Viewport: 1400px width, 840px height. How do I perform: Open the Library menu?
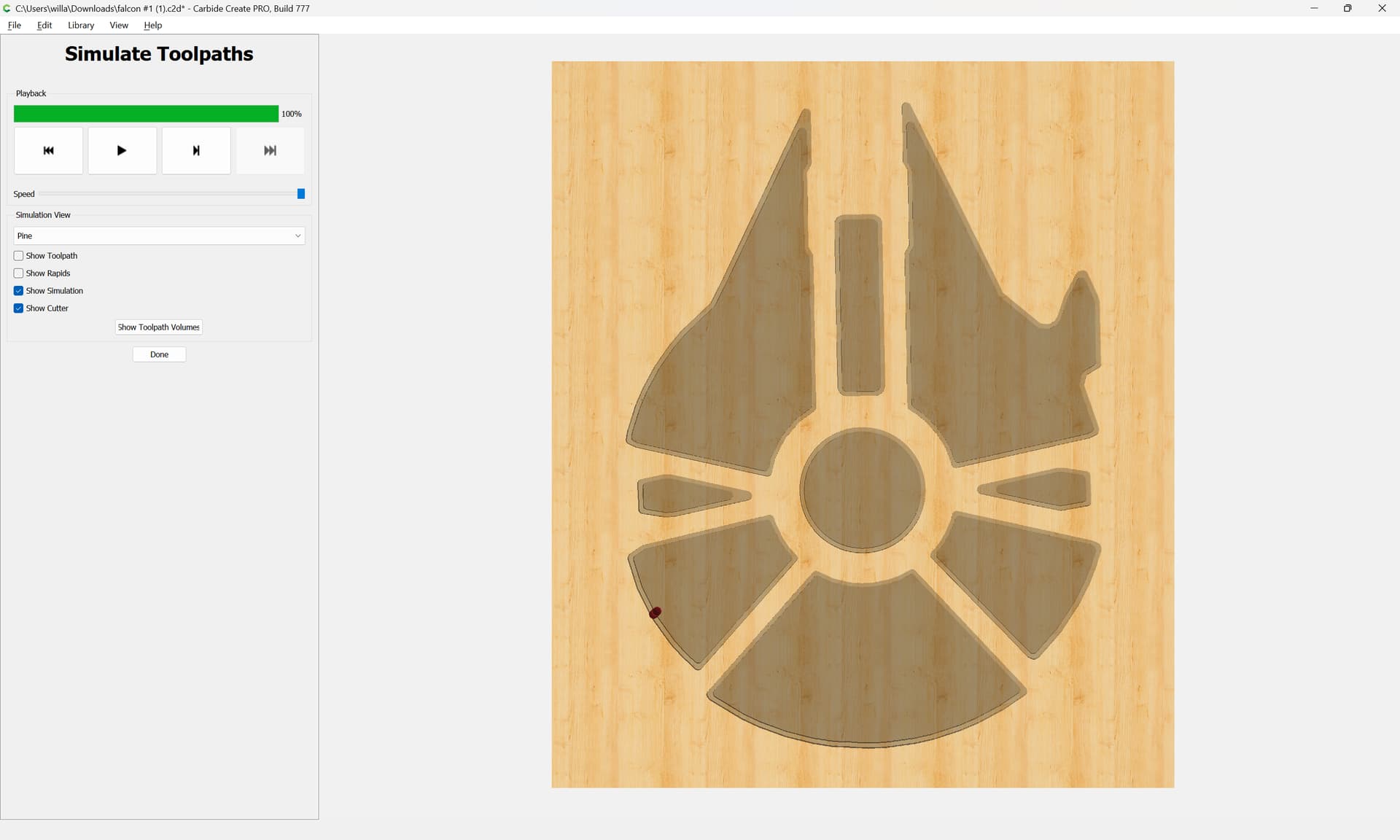[81, 25]
